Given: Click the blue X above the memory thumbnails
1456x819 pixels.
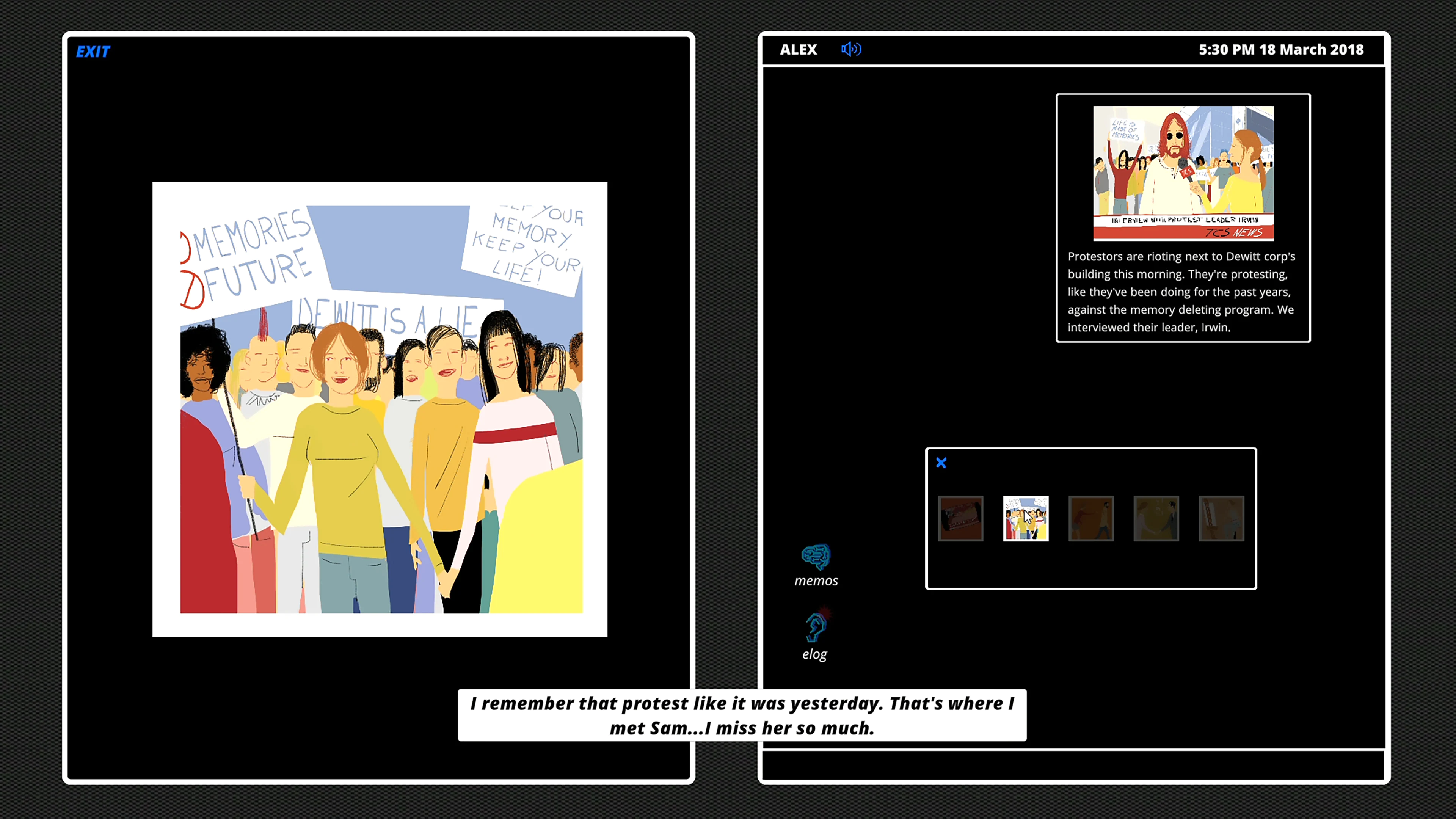Looking at the screenshot, I should click(941, 462).
